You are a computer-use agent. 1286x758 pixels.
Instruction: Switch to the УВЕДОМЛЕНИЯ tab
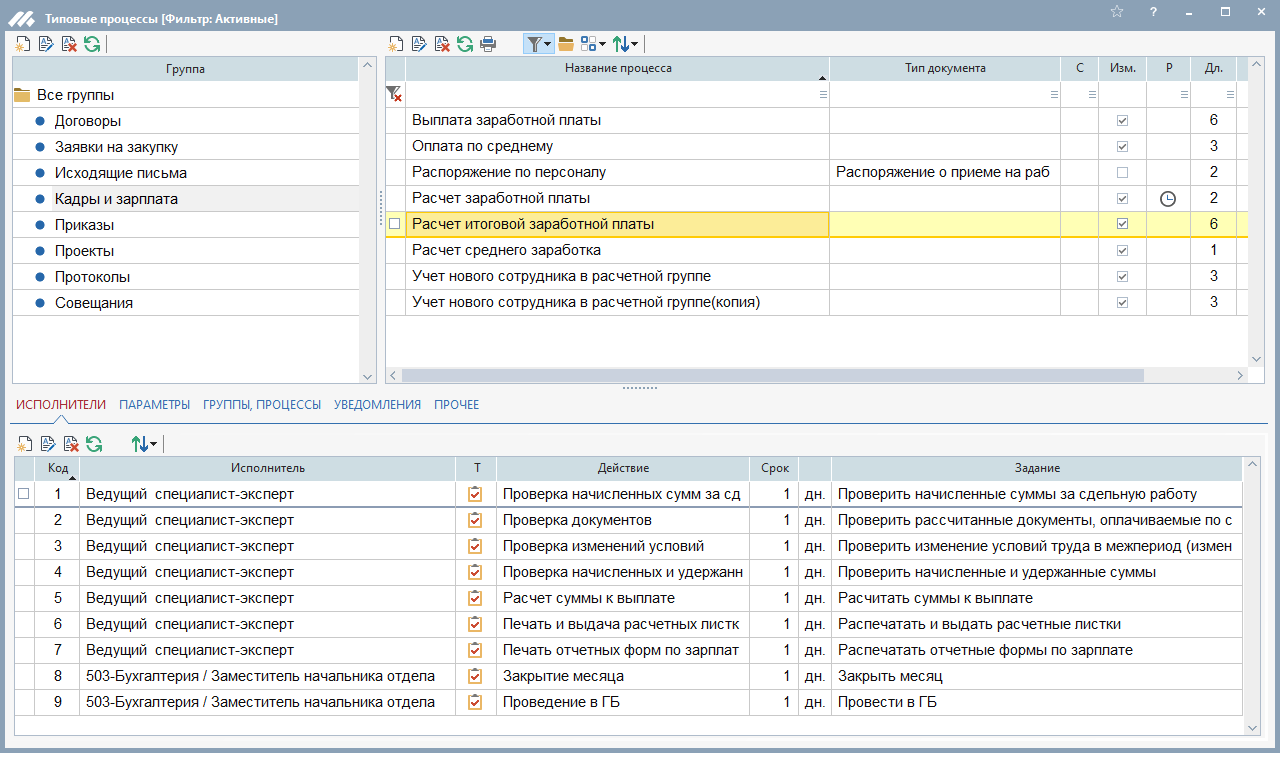pos(378,405)
